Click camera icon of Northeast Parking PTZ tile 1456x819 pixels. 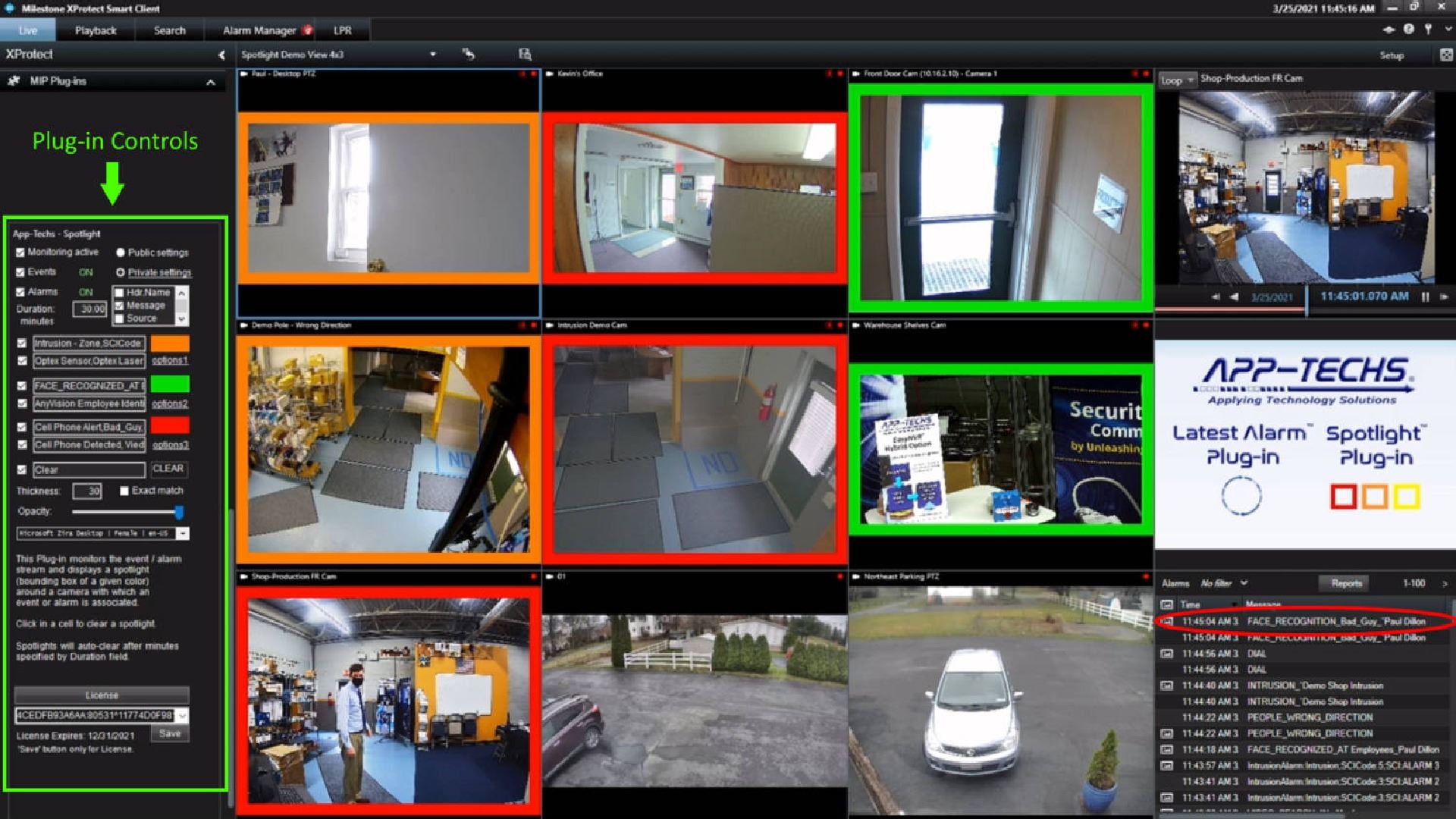coord(856,576)
